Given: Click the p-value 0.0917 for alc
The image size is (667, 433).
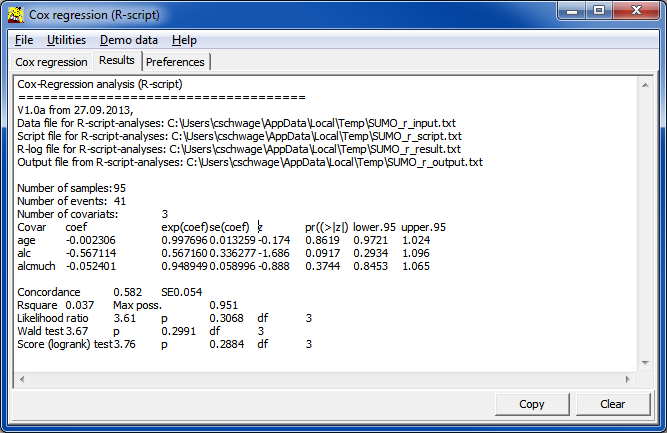Looking at the screenshot, I should pos(322,254).
